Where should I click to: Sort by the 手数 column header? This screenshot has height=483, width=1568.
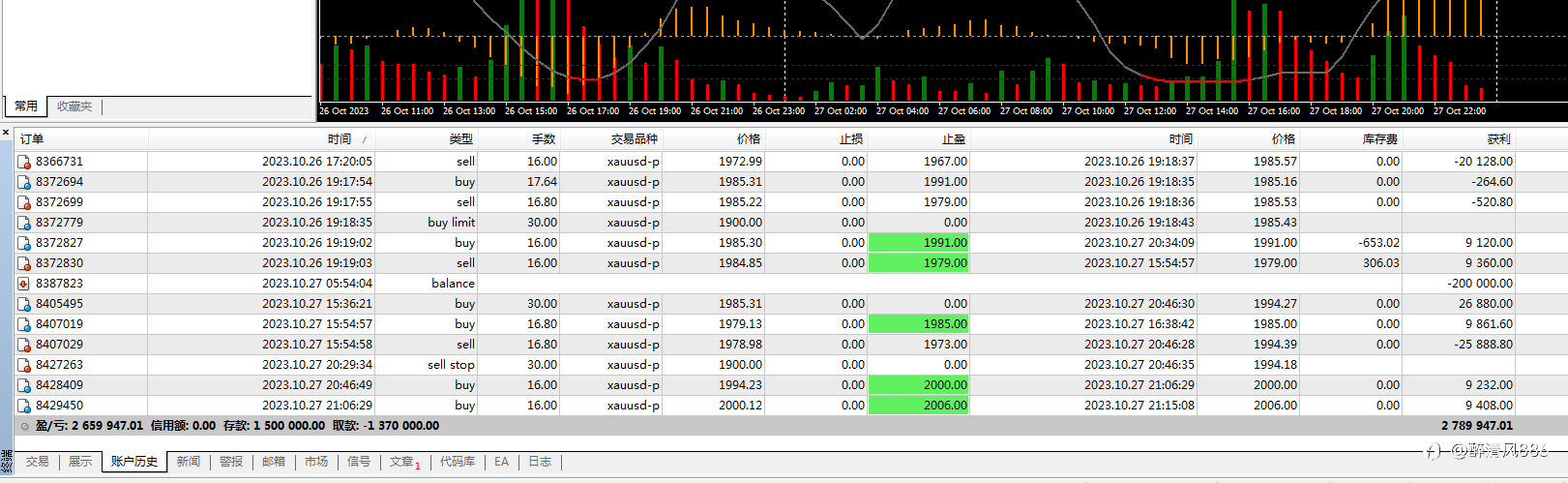518,139
